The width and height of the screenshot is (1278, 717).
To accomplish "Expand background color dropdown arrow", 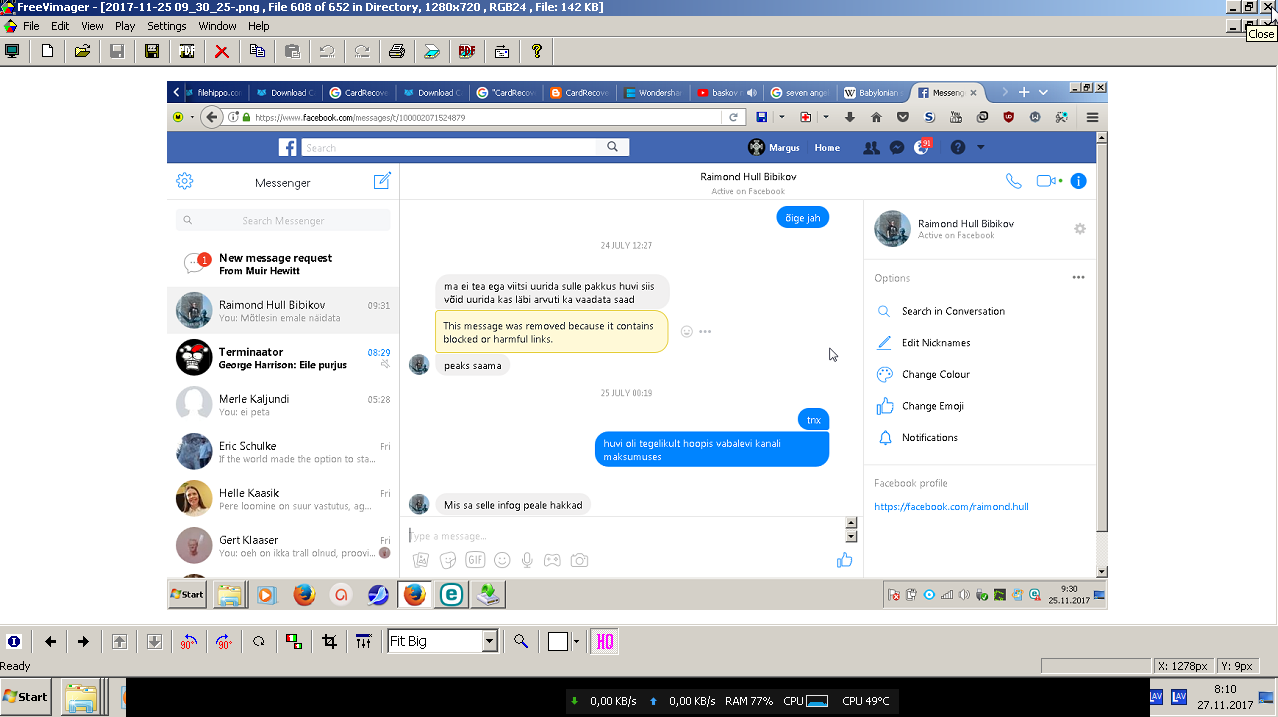I will [x=576, y=641].
